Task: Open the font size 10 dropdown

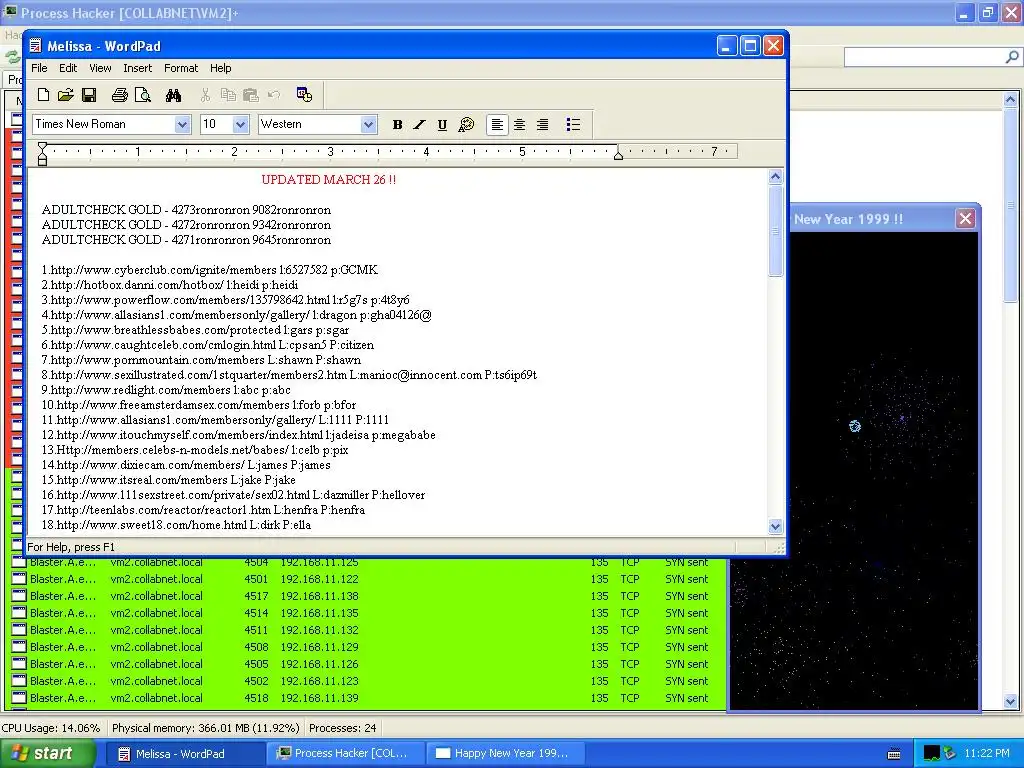Action: tap(240, 124)
